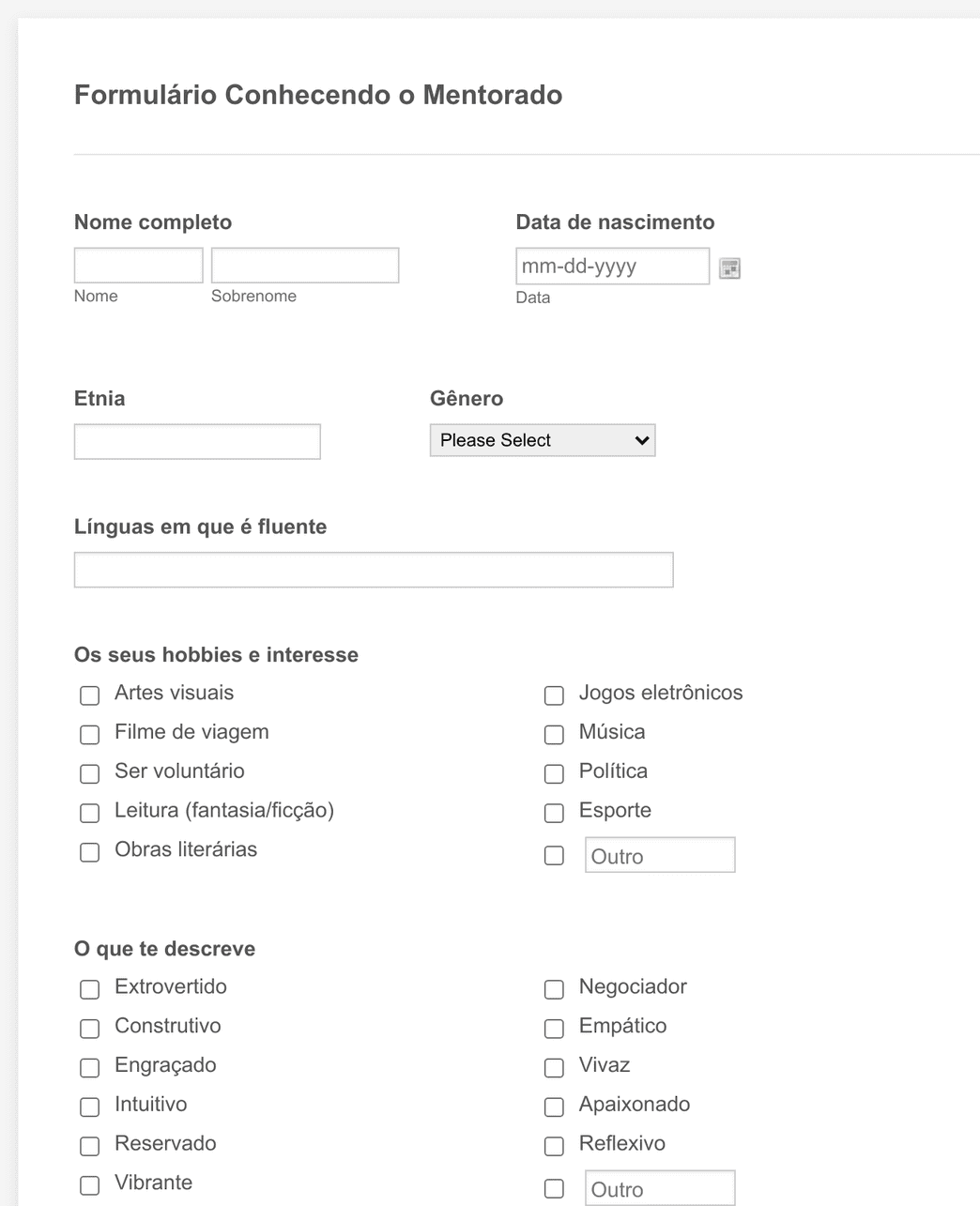Click the Sobrenome input field

[x=304, y=265]
